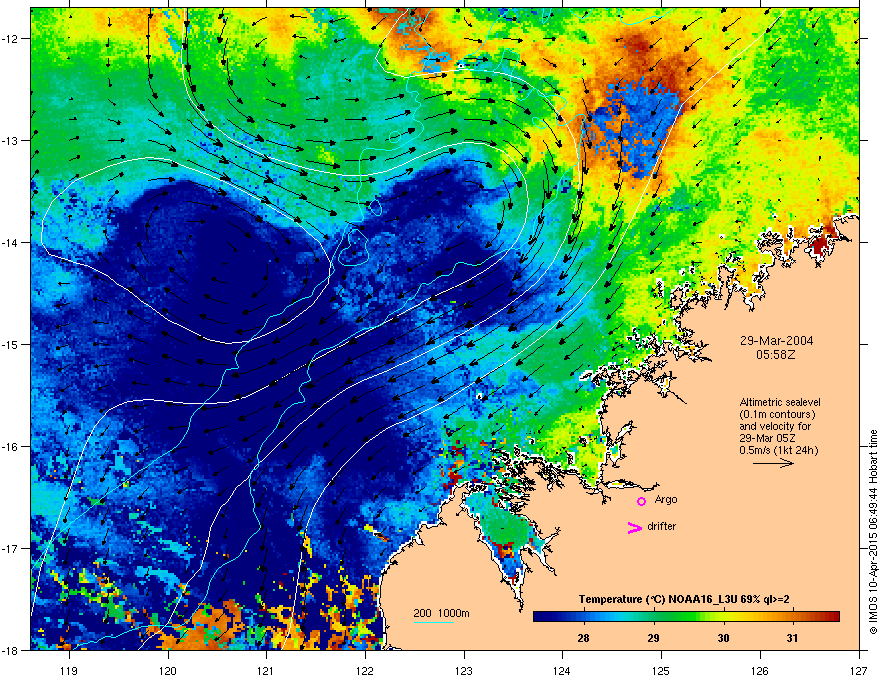Click the latitude axis label -18

[x=10, y=650]
